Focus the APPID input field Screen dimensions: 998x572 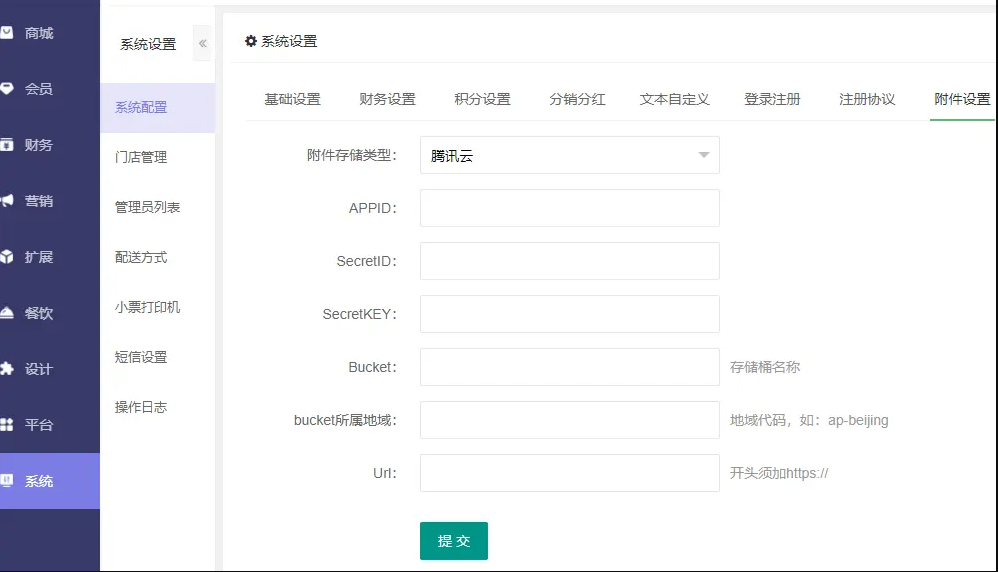(570, 208)
